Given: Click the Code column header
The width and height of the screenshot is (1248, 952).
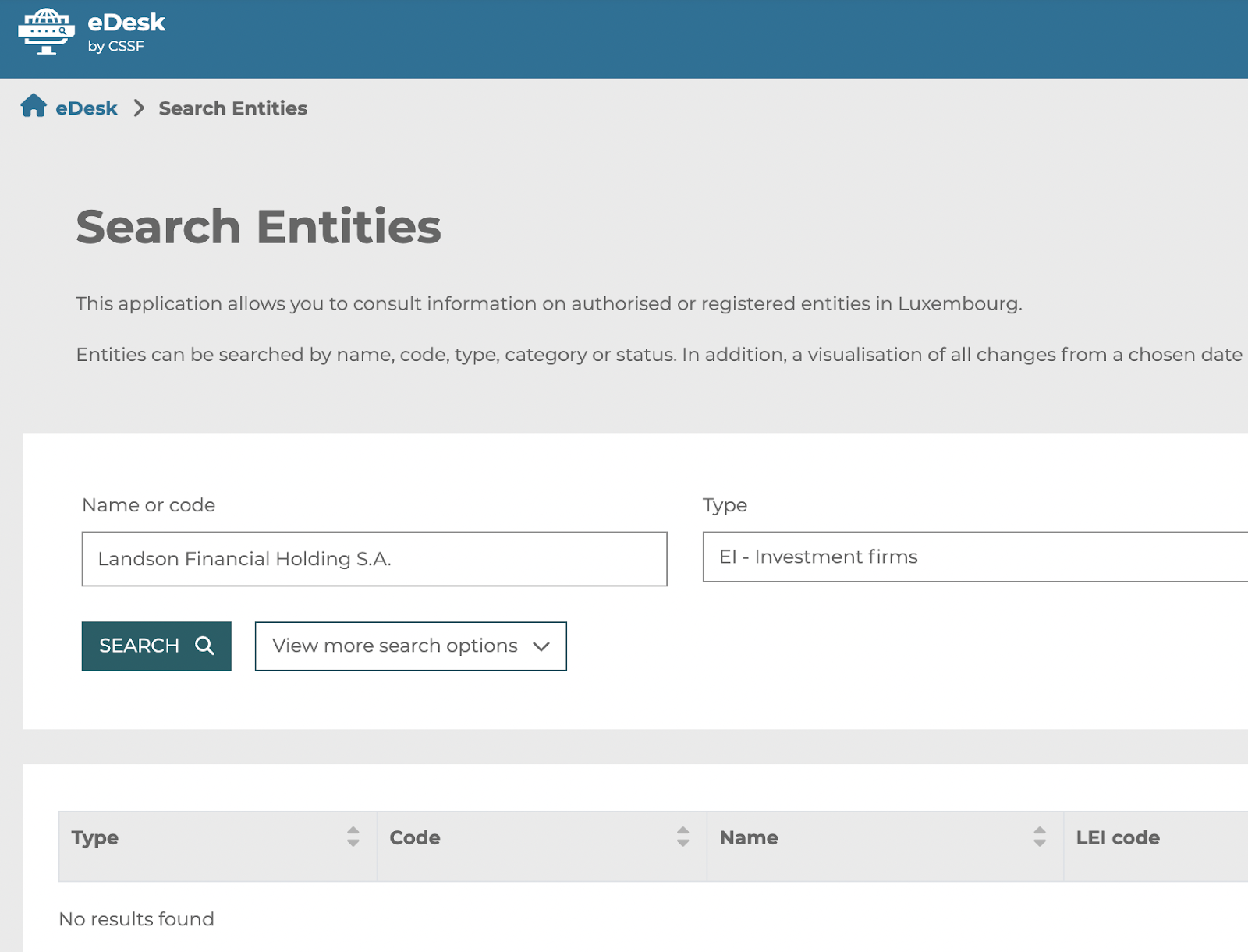Looking at the screenshot, I should click(542, 847).
